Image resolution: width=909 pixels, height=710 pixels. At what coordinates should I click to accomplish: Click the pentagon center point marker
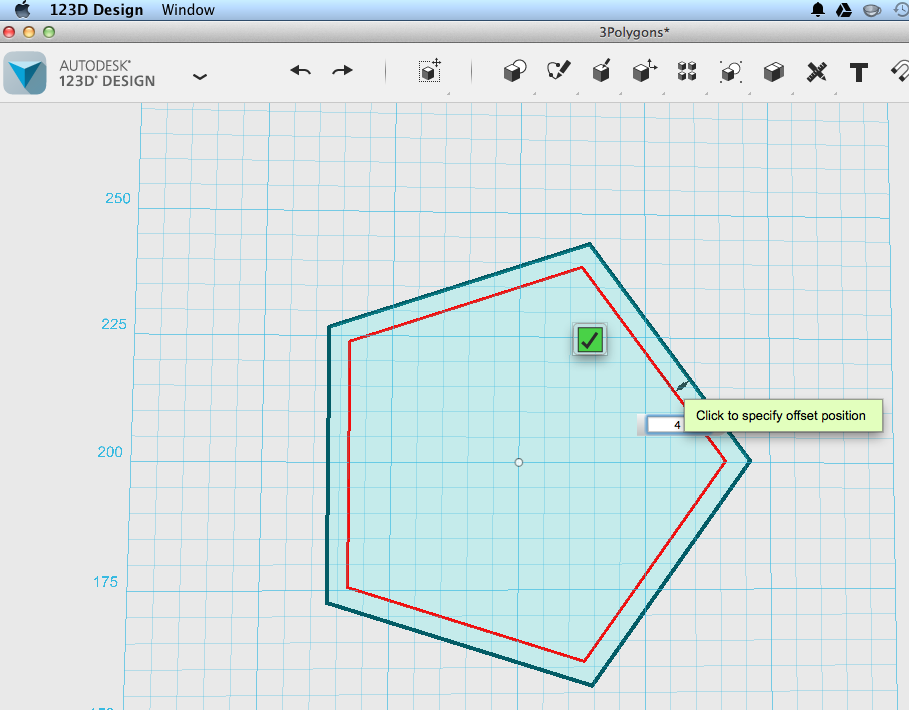[x=519, y=463]
